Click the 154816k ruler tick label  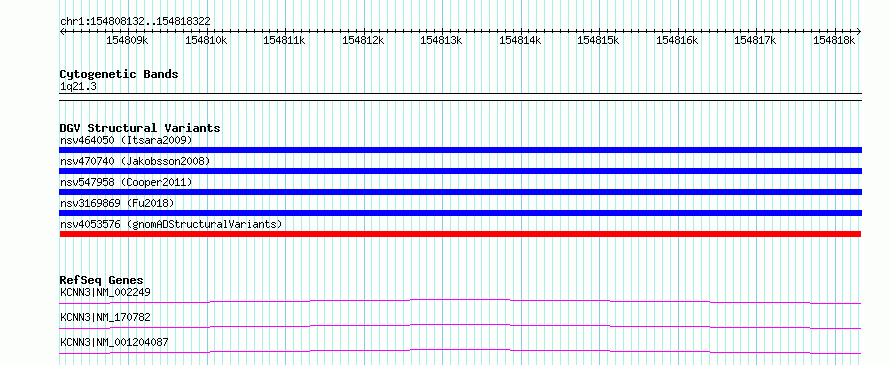pos(677,40)
